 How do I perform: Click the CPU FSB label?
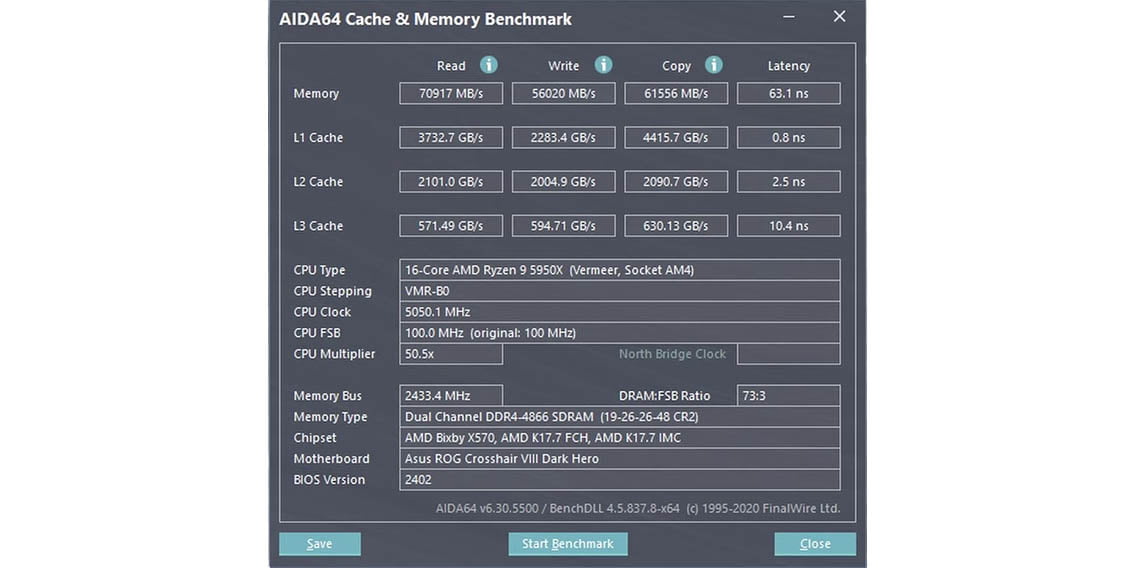(x=317, y=333)
